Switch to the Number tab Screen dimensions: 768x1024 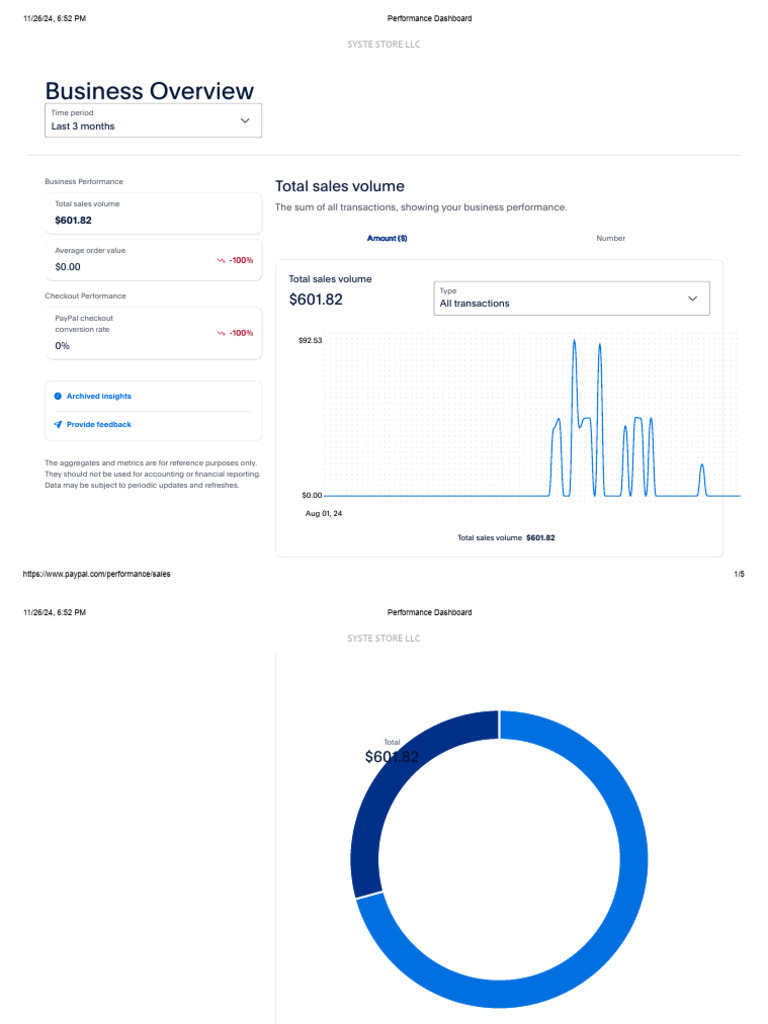point(611,238)
